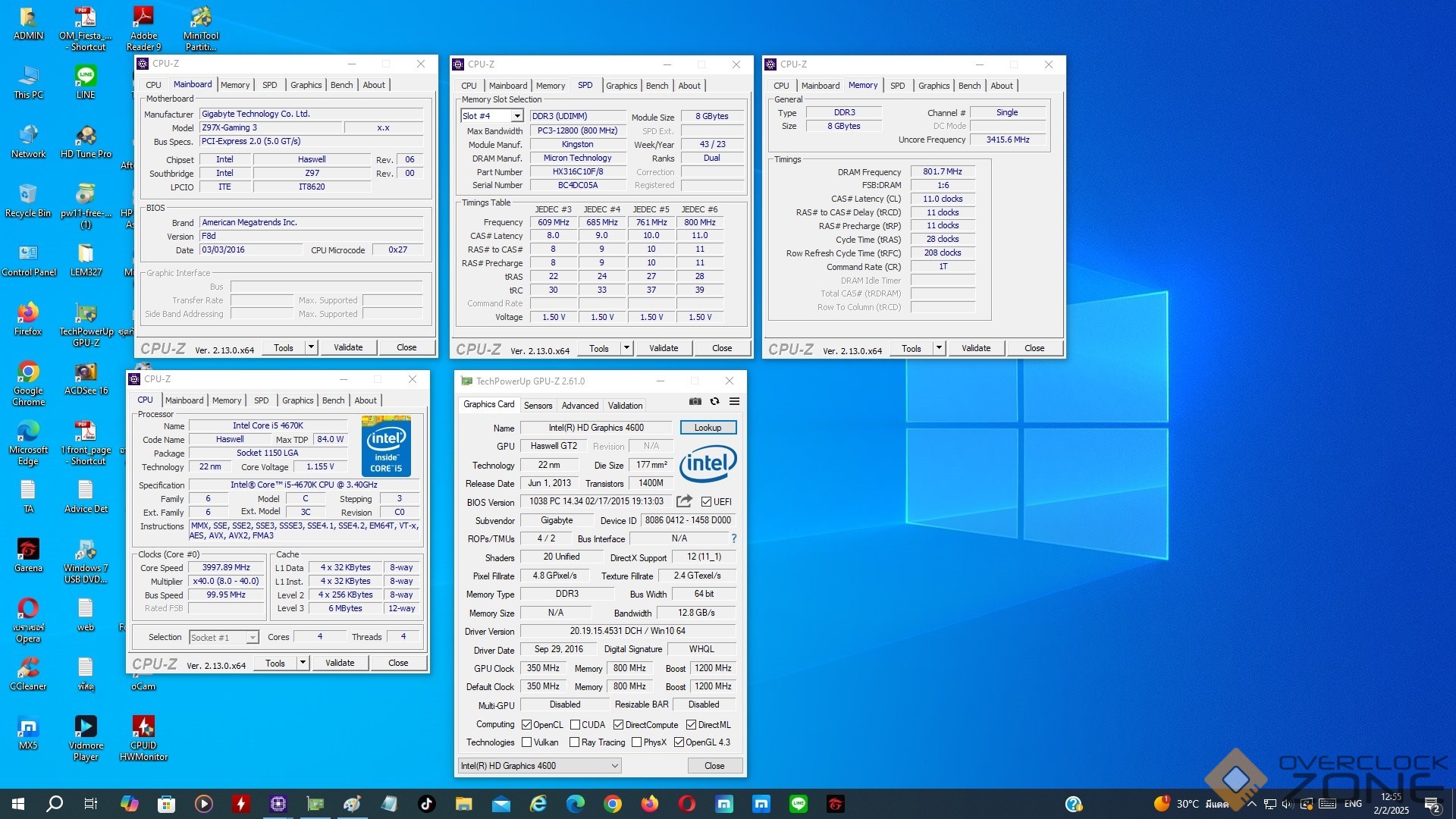Image resolution: width=1456 pixels, height=819 pixels.
Task: Switch to Validation tab in GPU-Z
Action: click(x=625, y=406)
